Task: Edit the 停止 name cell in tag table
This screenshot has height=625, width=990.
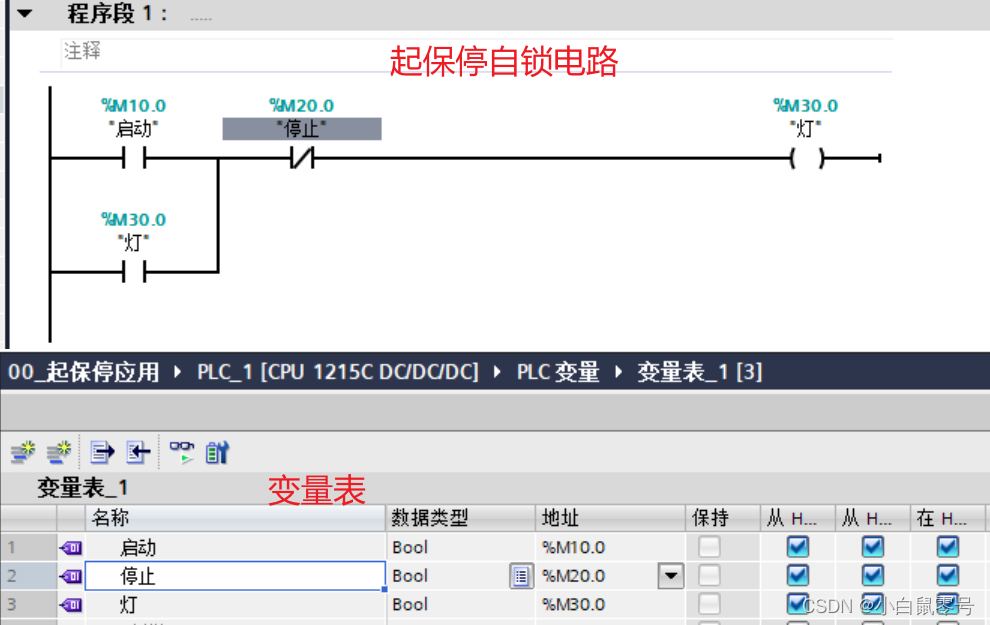Action: (x=236, y=576)
